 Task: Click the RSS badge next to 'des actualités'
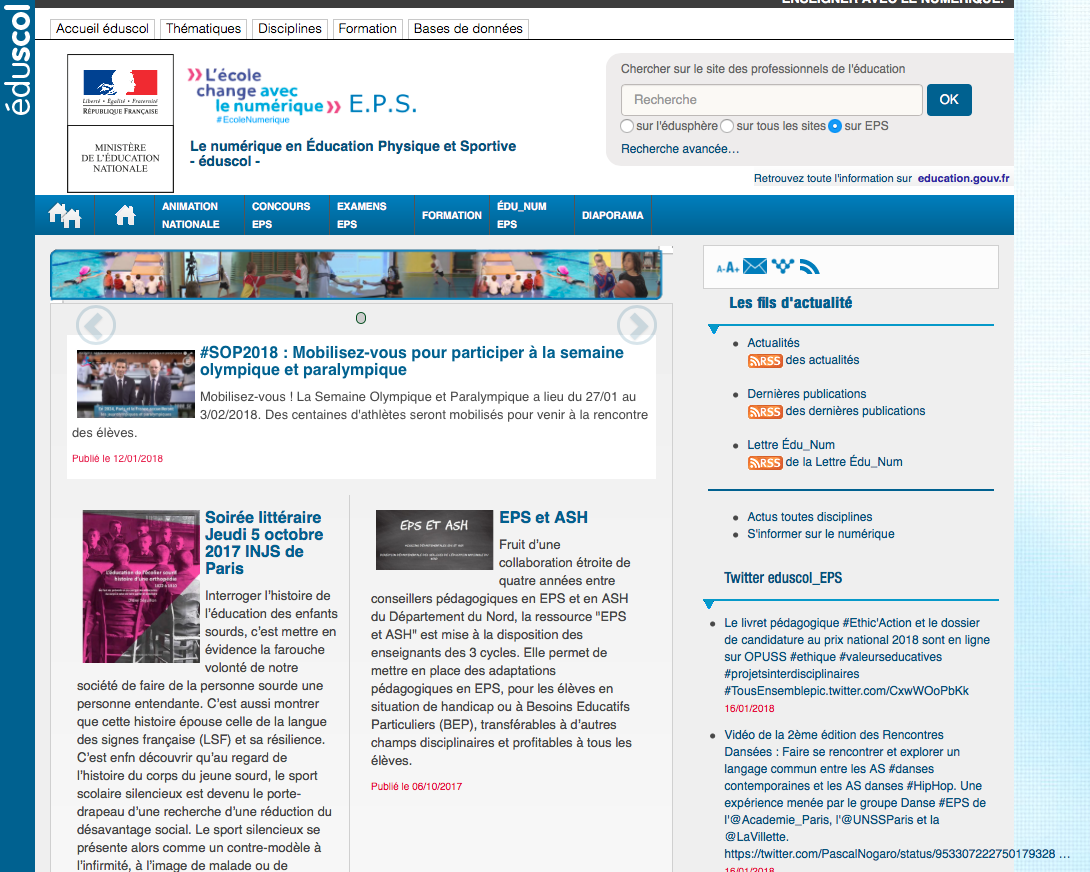click(x=765, y=360)
